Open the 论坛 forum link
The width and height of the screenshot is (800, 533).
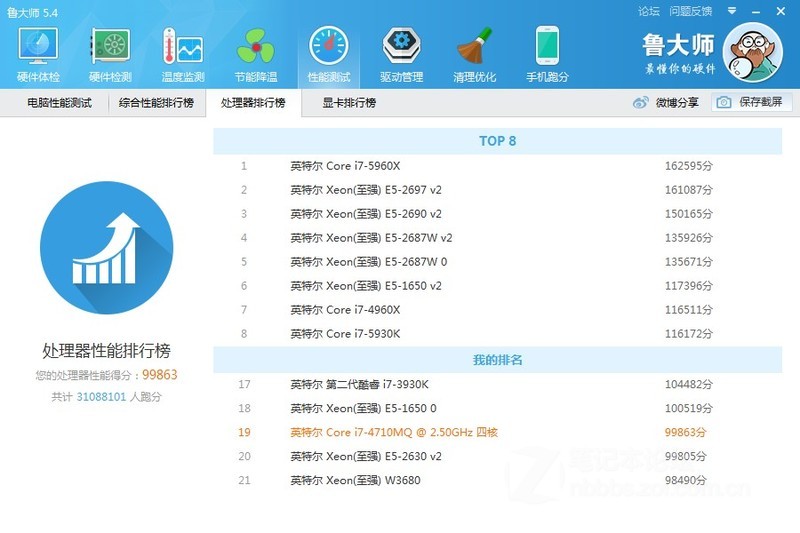tap(648, 11)
